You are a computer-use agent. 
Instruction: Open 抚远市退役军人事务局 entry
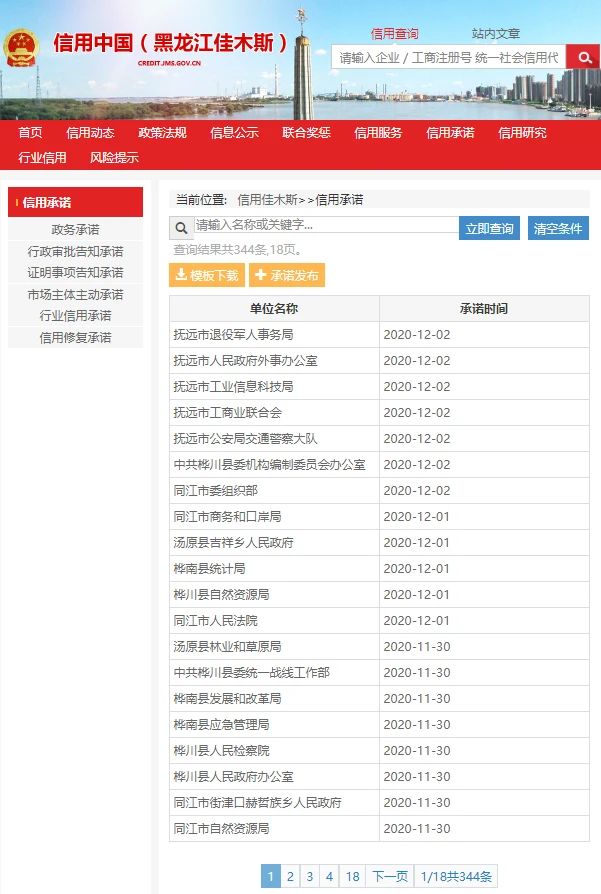233,334
